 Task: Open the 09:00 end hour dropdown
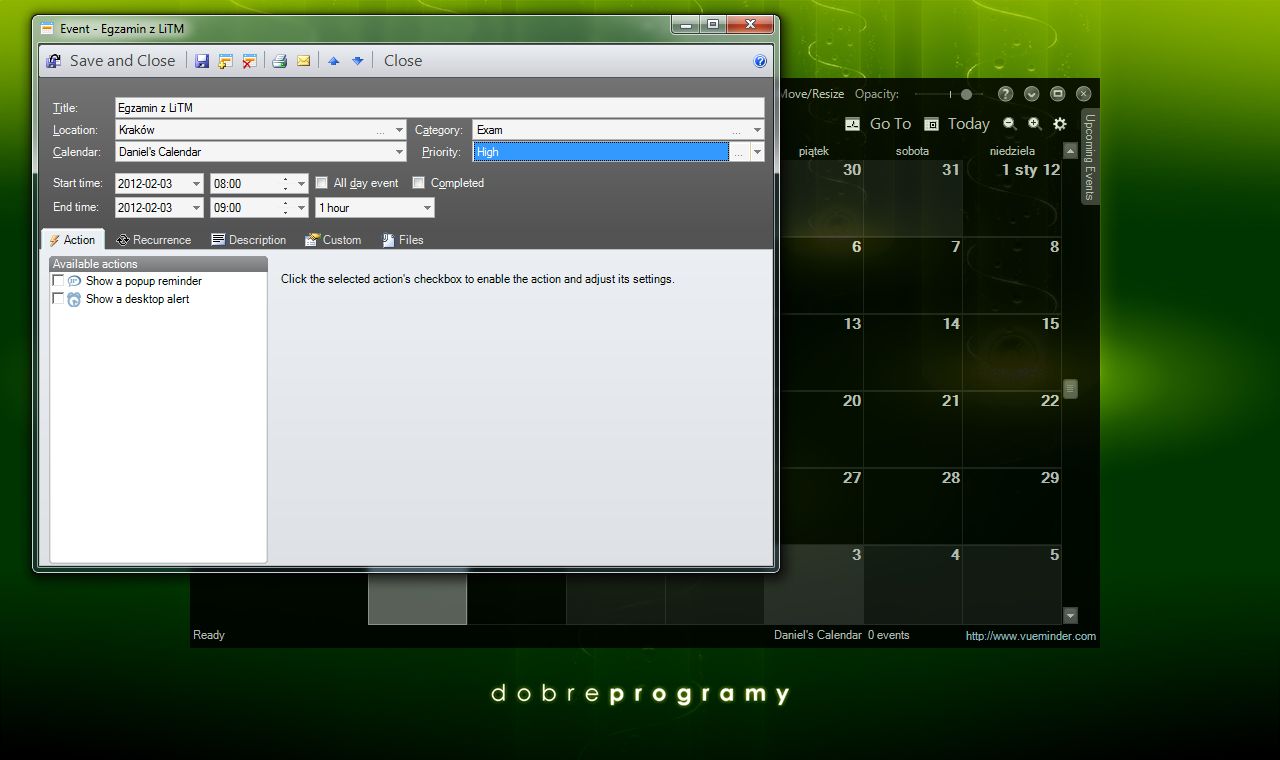click(x=301, y=208)
